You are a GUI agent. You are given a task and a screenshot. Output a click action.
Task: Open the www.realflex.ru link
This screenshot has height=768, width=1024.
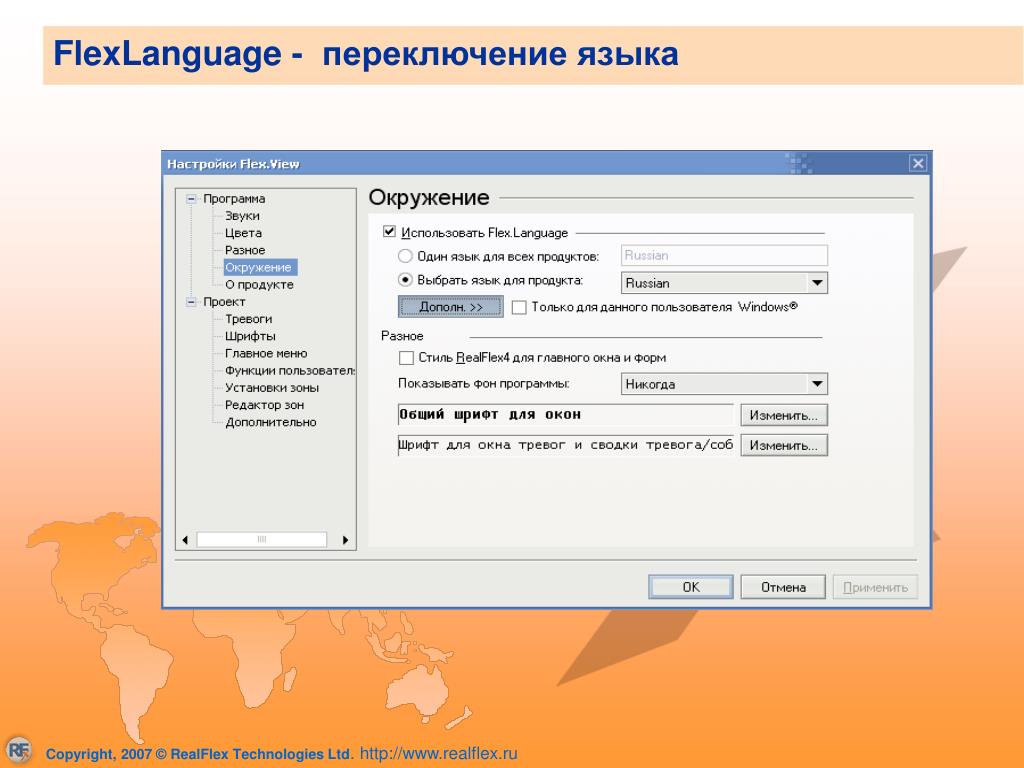click(439, 753)
